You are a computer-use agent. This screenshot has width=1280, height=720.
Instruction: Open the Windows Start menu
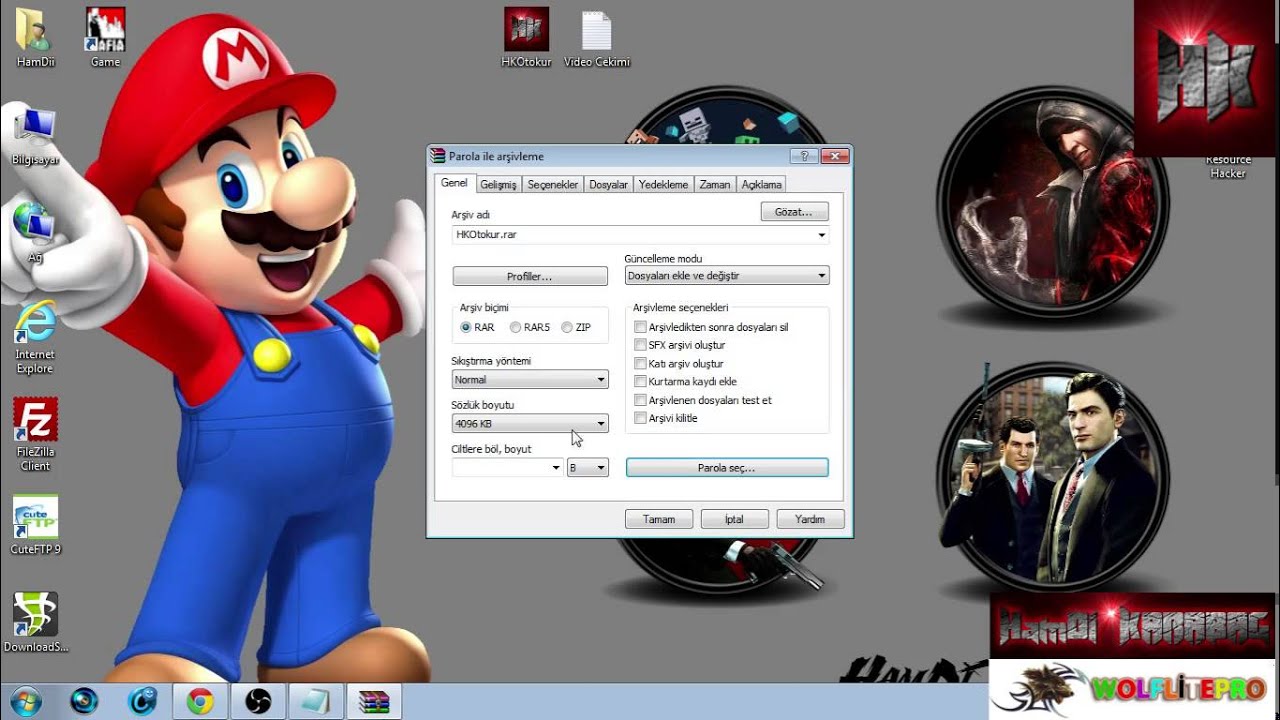[x=25, y=701]
